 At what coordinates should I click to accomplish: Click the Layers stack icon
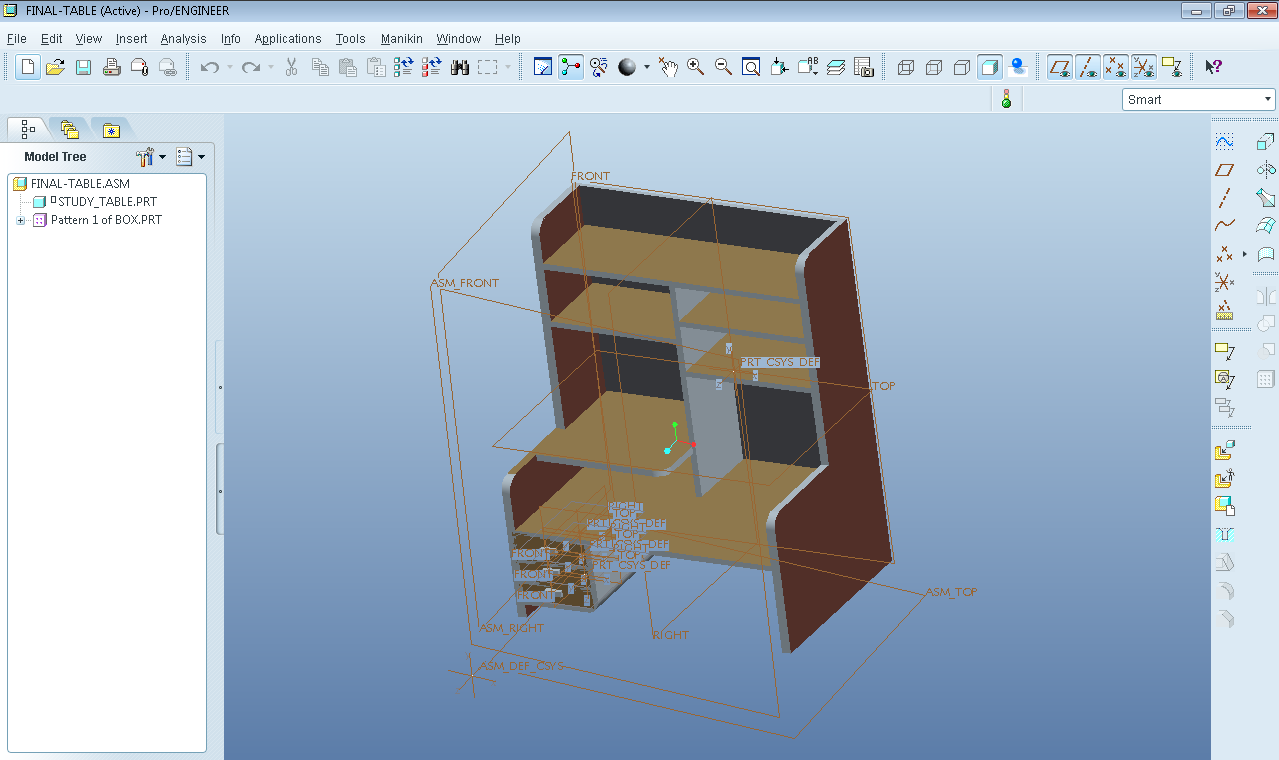[836, 67]
